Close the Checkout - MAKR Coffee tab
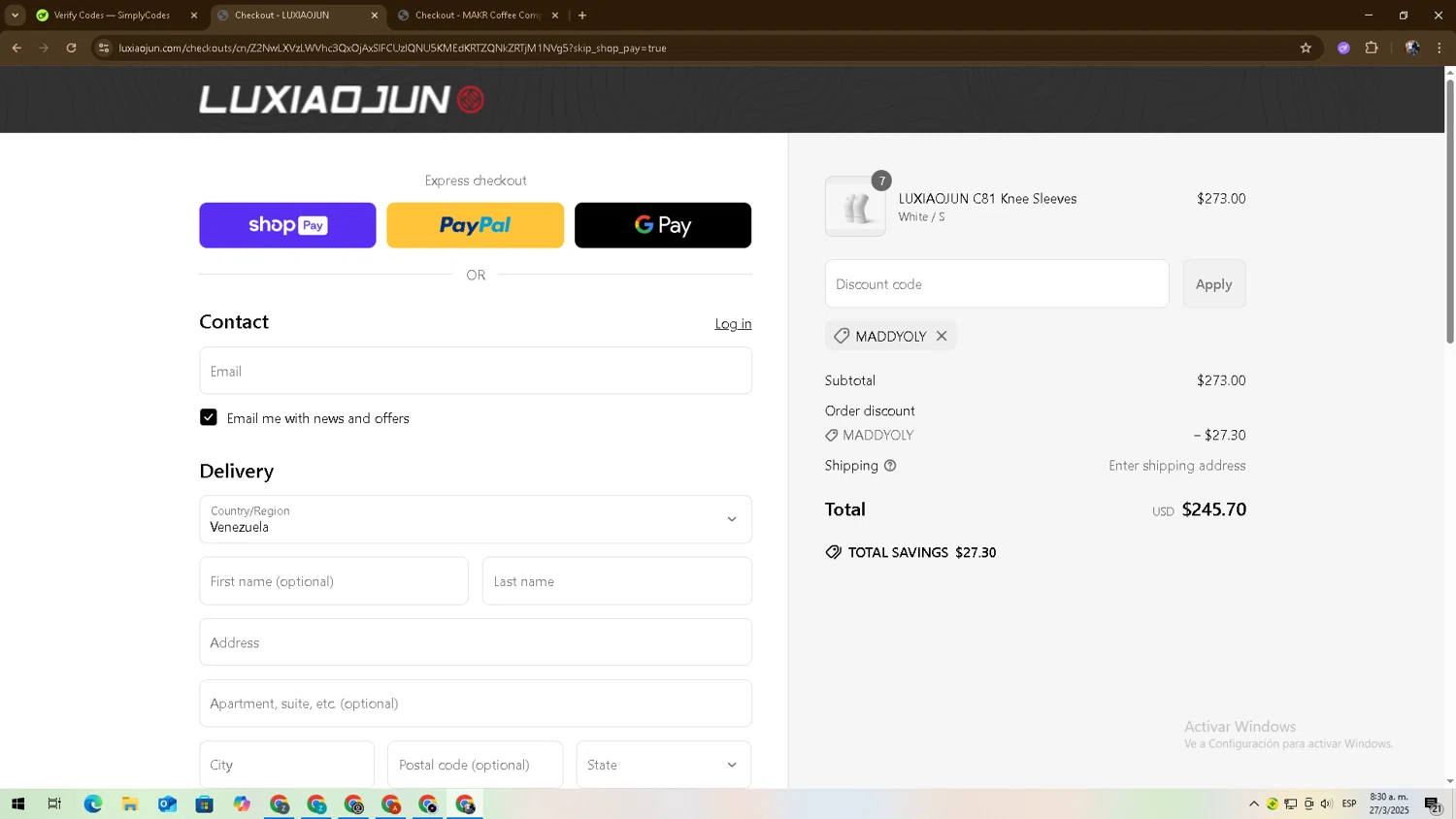 (x=555, y=16)
